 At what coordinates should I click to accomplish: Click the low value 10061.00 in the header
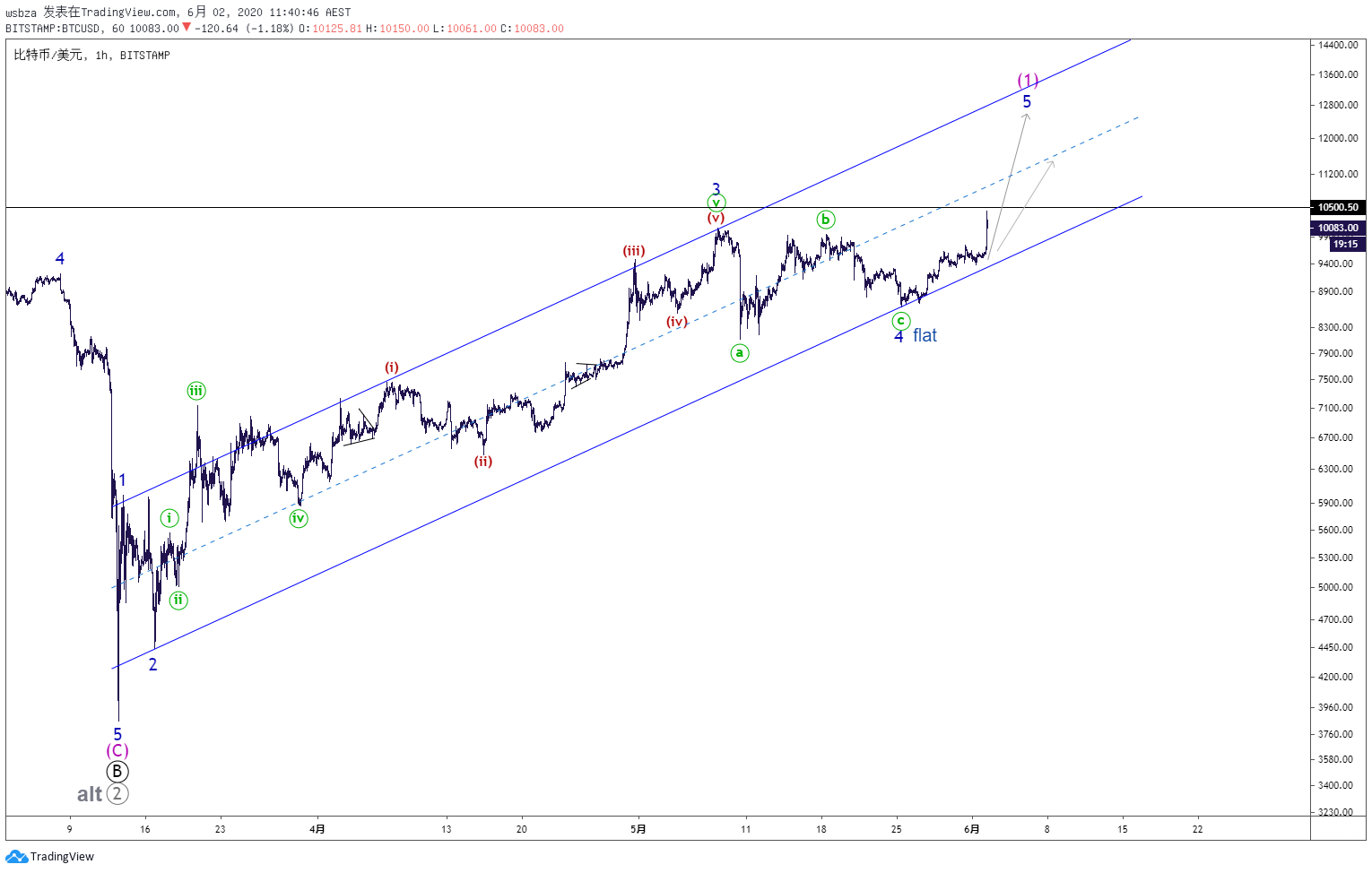click(x=472, y=29)
